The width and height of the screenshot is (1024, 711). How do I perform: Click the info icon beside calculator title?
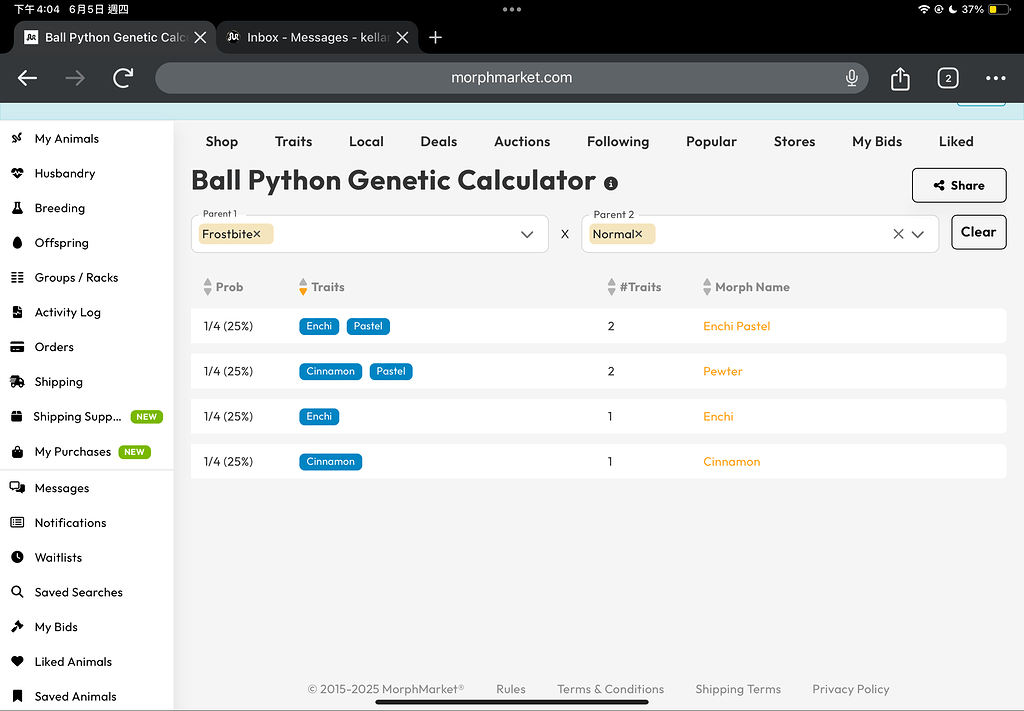611,183
